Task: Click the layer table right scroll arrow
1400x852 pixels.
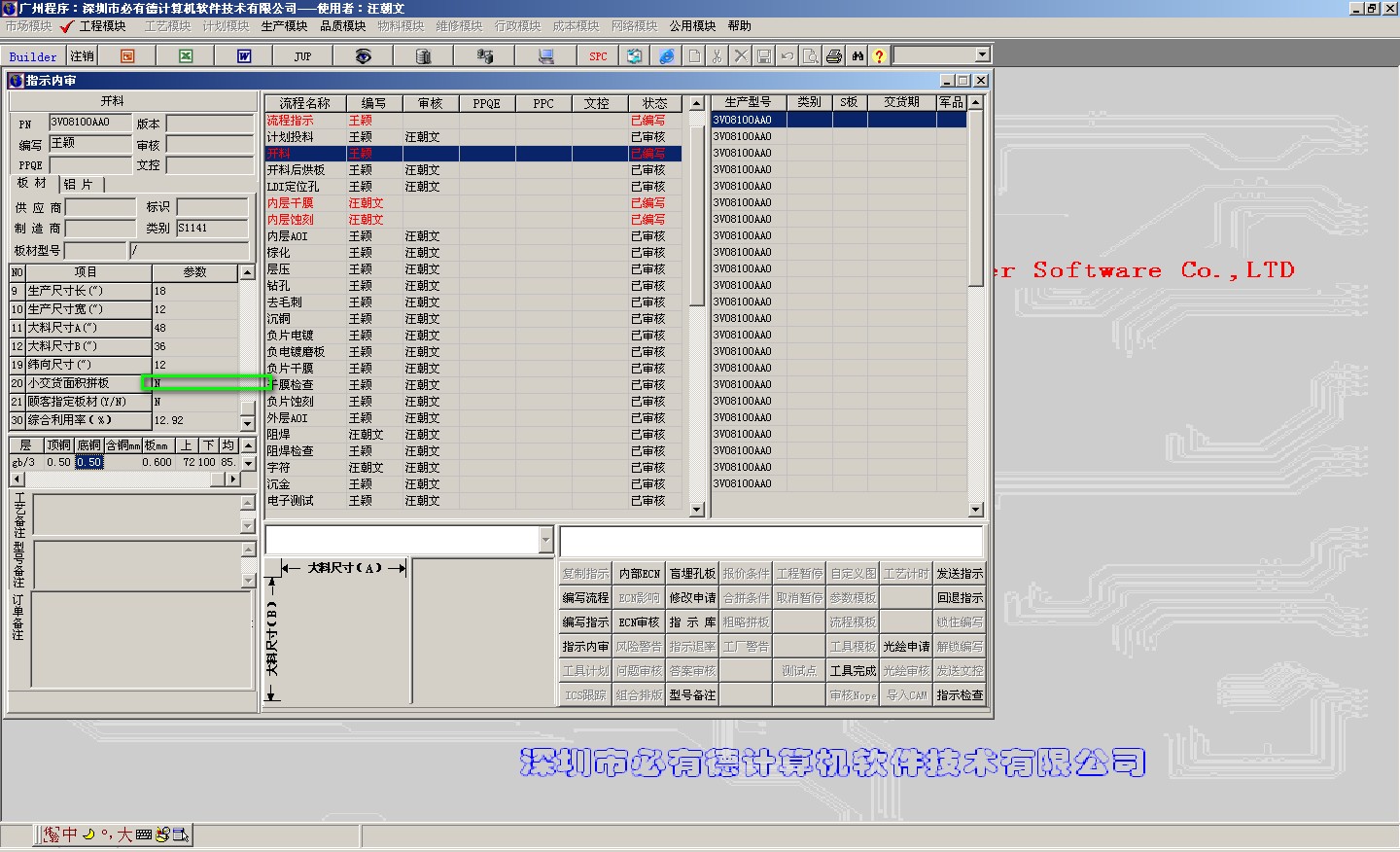Action: click(232, 479)
